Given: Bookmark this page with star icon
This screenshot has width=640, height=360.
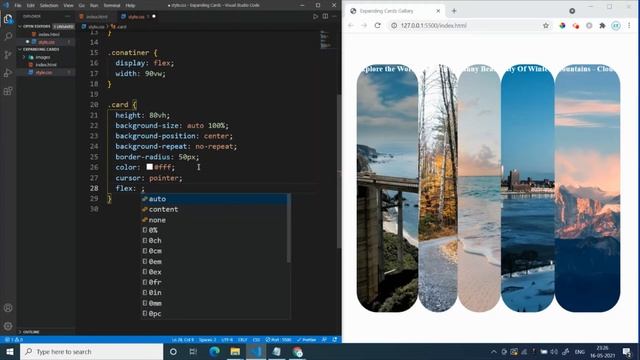Looking at the screenshot, I should [x=546, y=25].
